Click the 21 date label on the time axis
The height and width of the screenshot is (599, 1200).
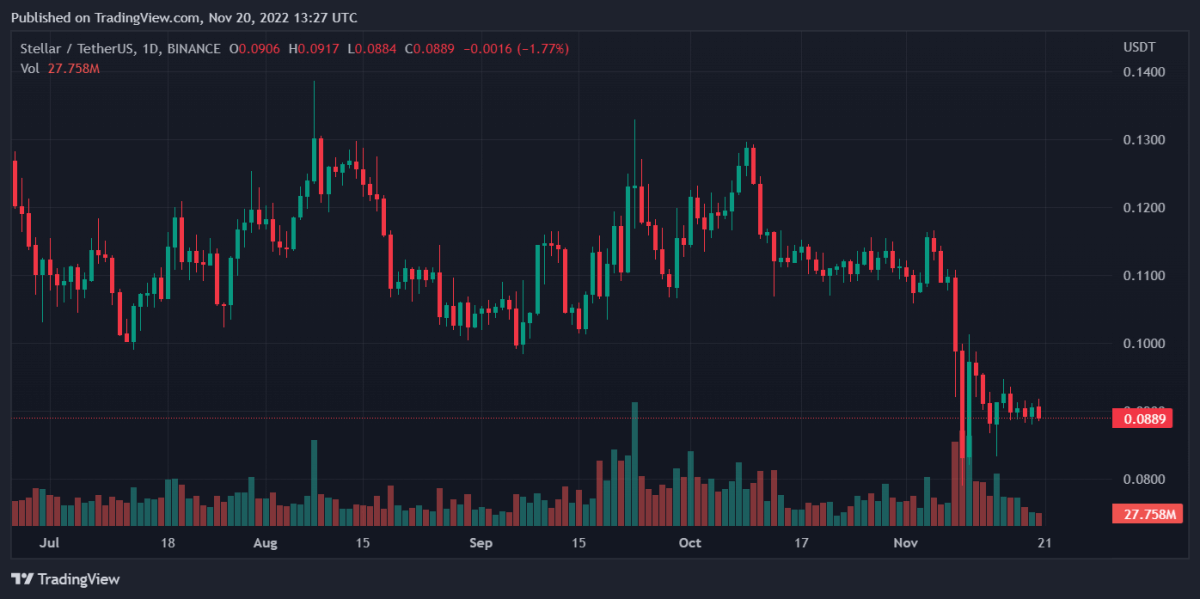pos(1044,543)
